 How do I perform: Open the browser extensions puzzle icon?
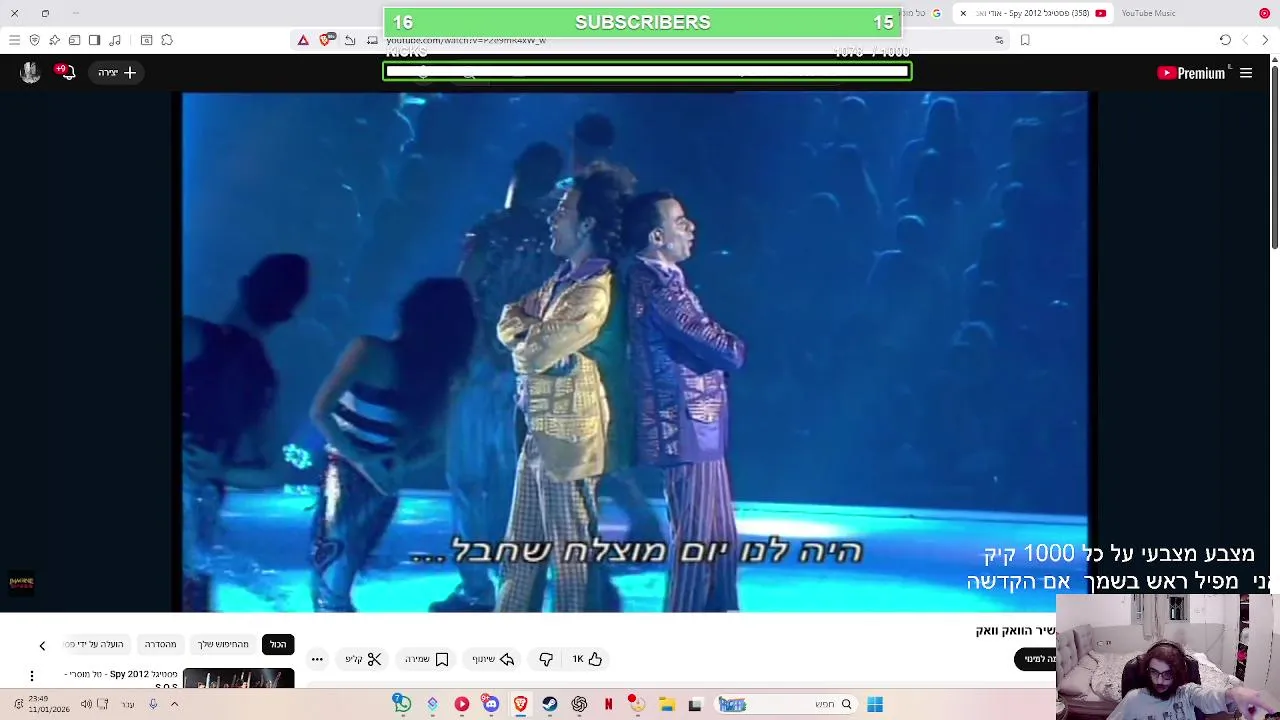167,40
